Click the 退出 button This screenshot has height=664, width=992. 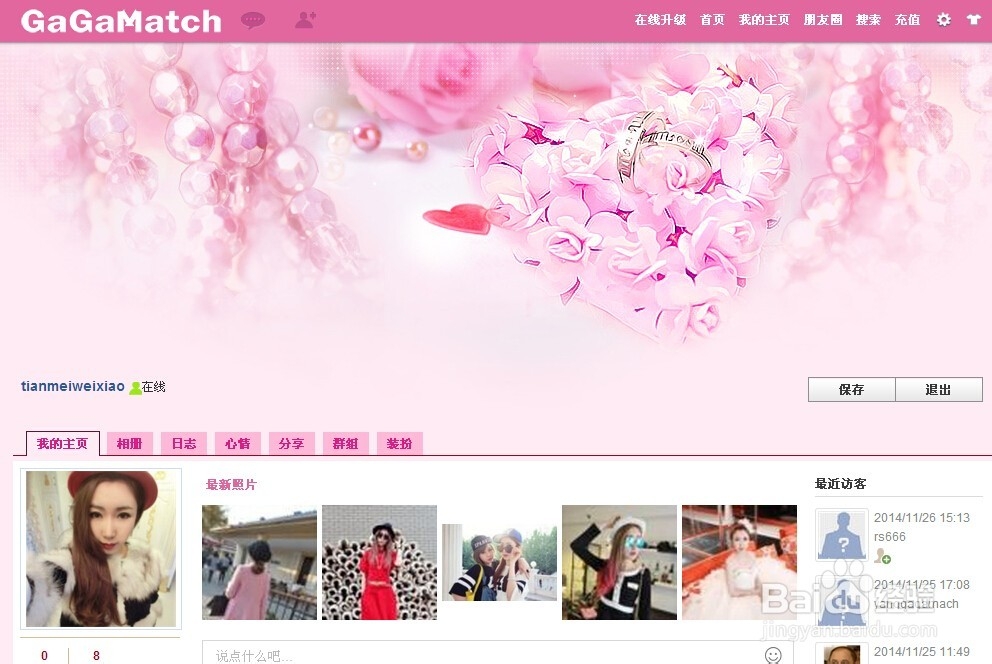939,390
